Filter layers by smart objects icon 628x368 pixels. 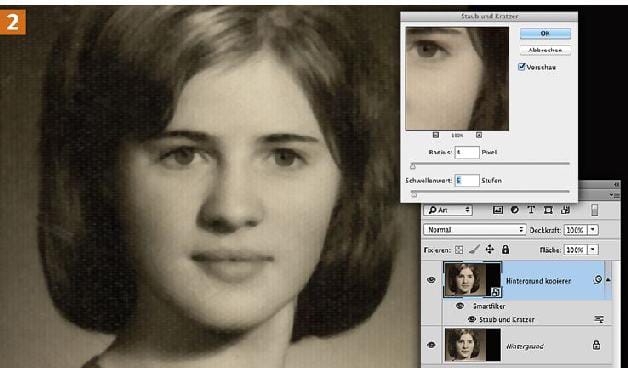coord(565,210)
